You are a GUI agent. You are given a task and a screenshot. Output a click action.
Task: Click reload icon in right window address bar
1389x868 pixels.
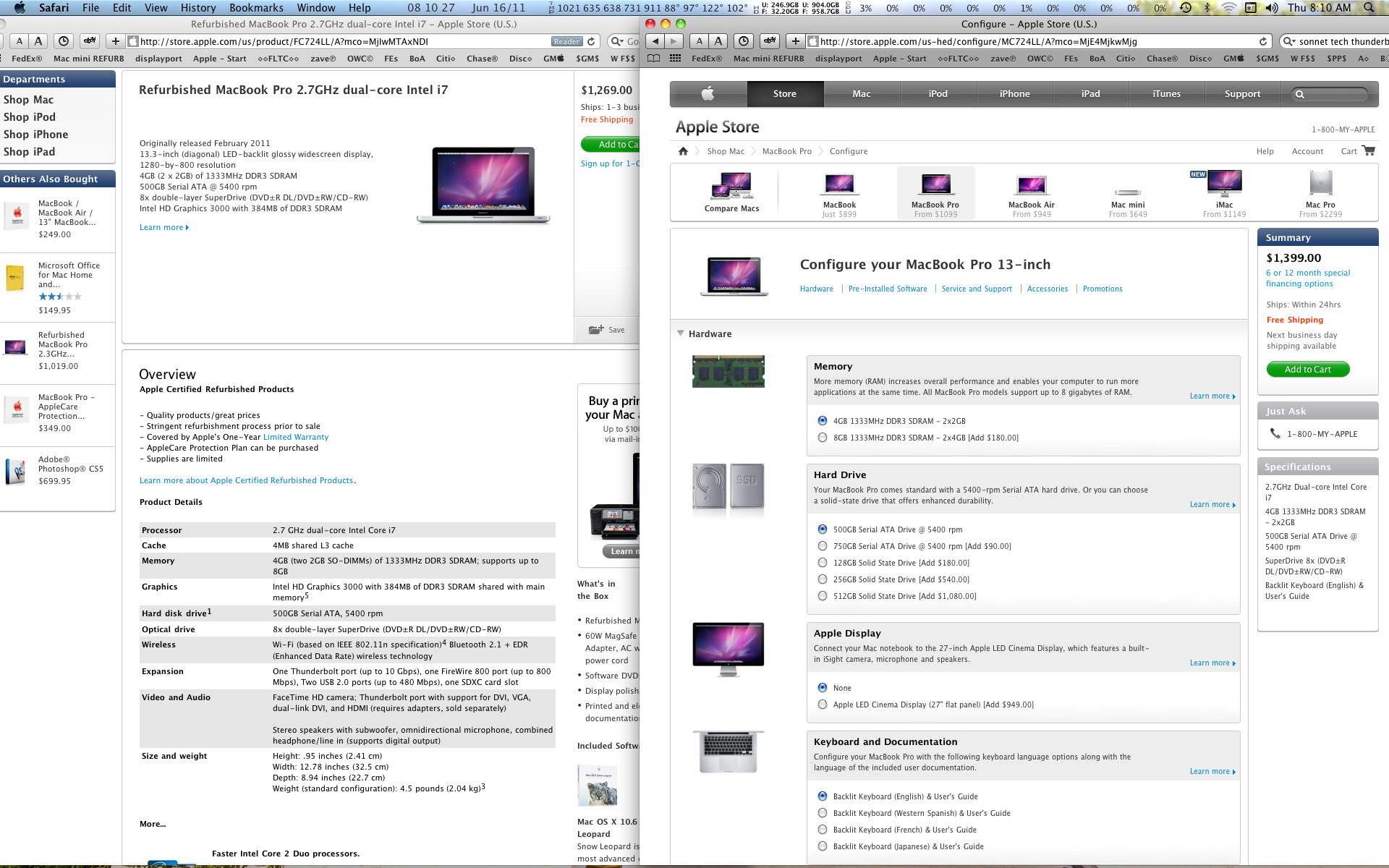pos(1263,41)
